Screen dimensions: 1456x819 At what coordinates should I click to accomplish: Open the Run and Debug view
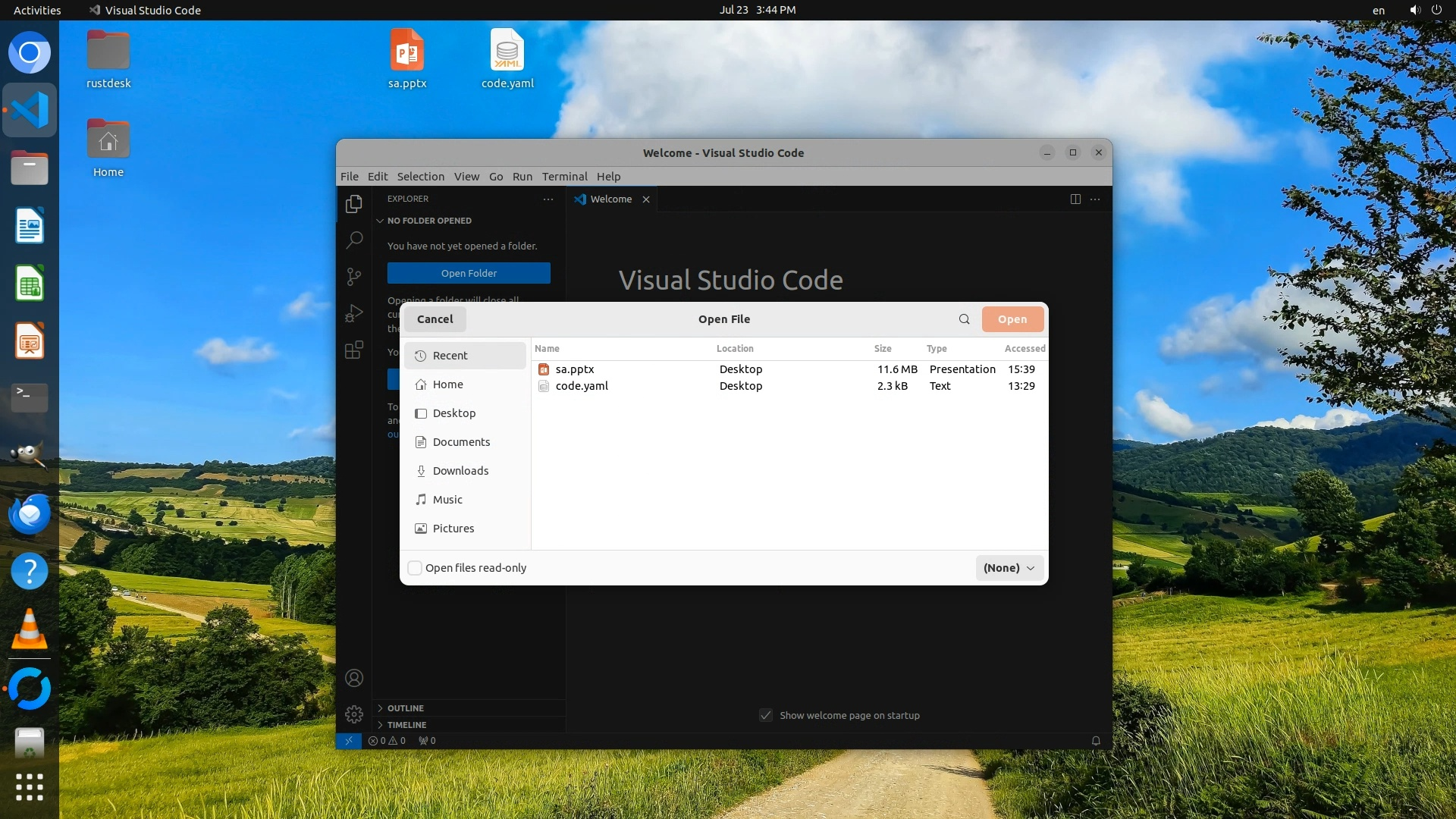click(354, 313)
